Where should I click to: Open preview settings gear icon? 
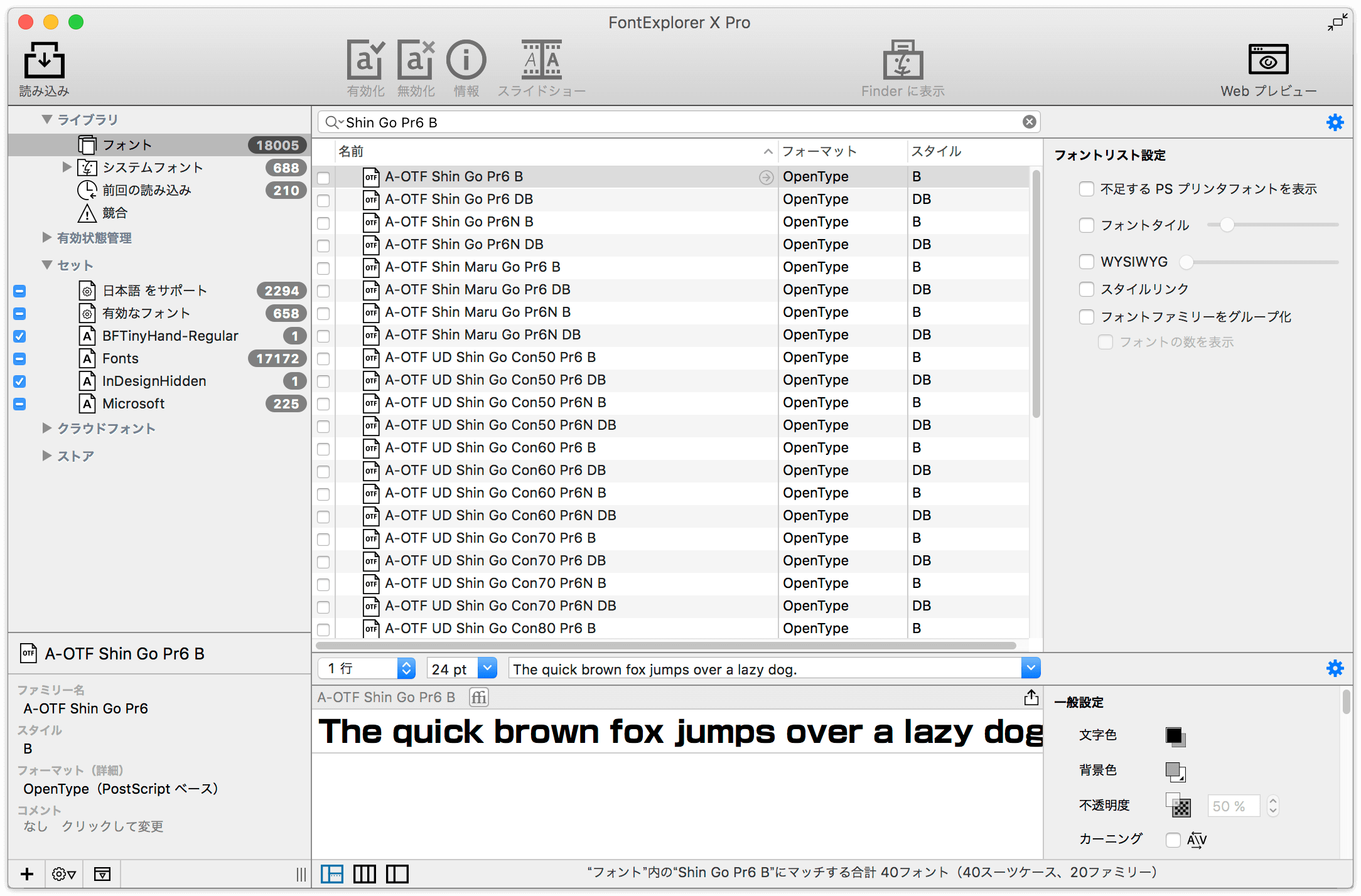pos(1335,668)
